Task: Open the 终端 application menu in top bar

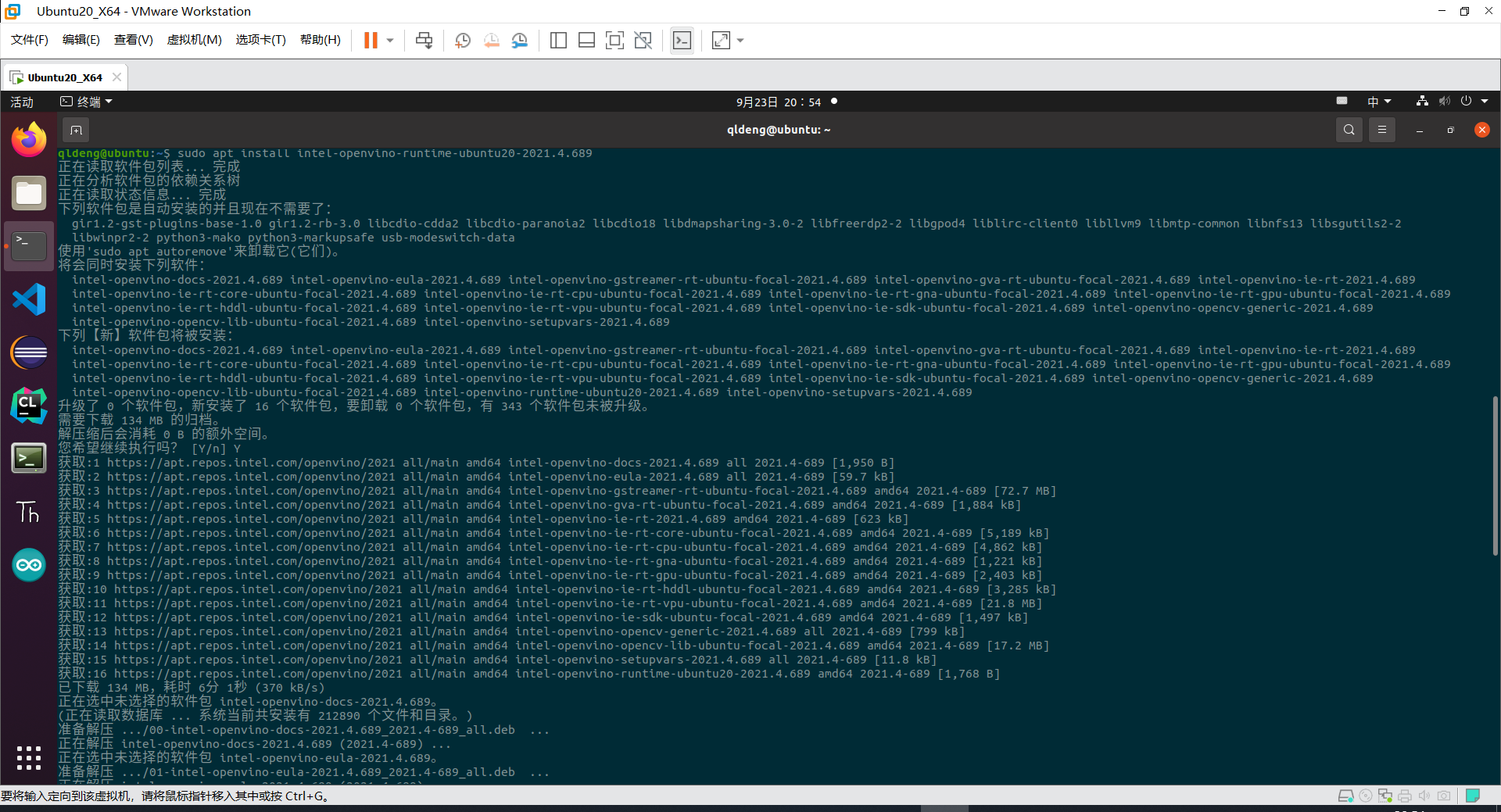Action: point(87,102)
